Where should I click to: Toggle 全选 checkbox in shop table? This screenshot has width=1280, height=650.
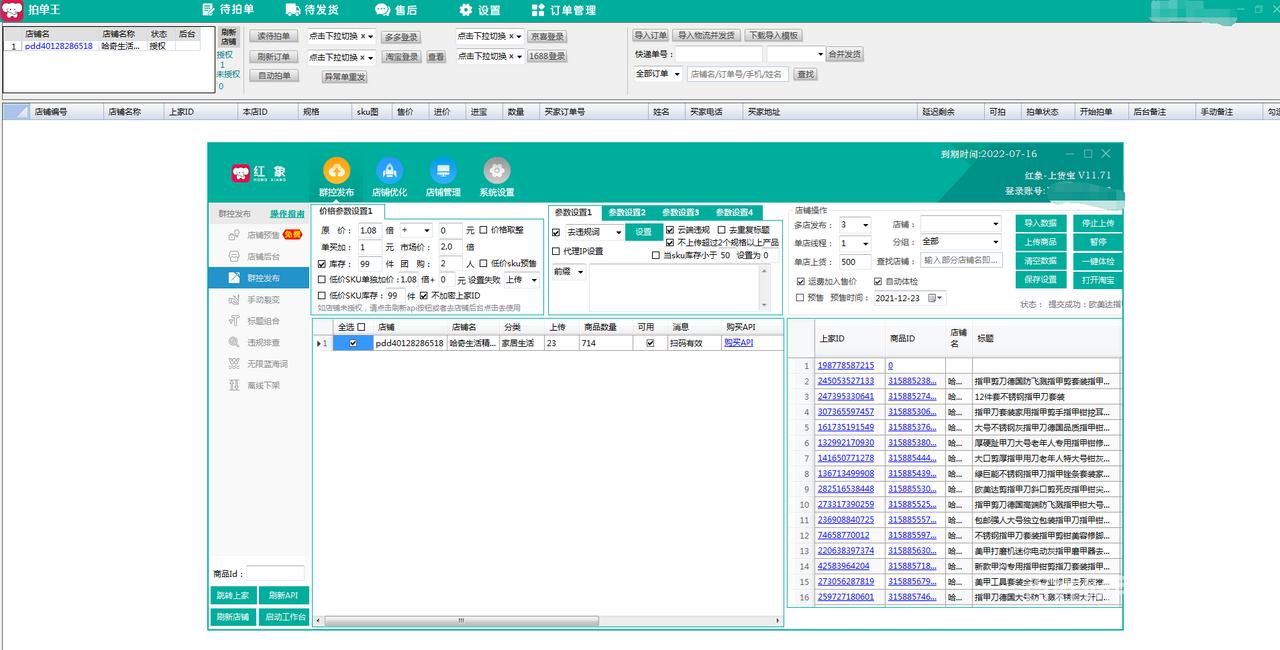(362, 327)
